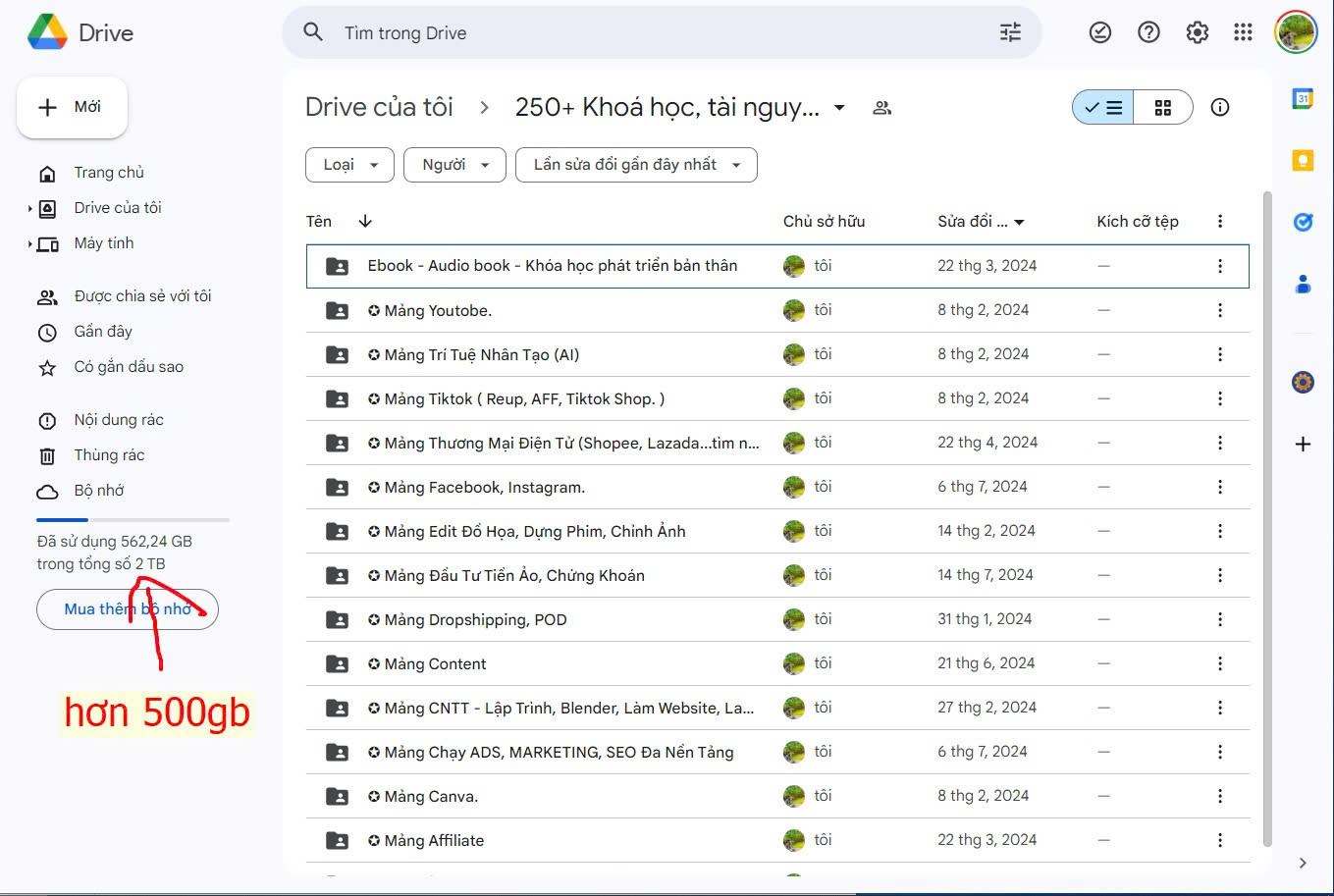
Task: Expand Máy tính tree arrow
Action: (30, 243)
